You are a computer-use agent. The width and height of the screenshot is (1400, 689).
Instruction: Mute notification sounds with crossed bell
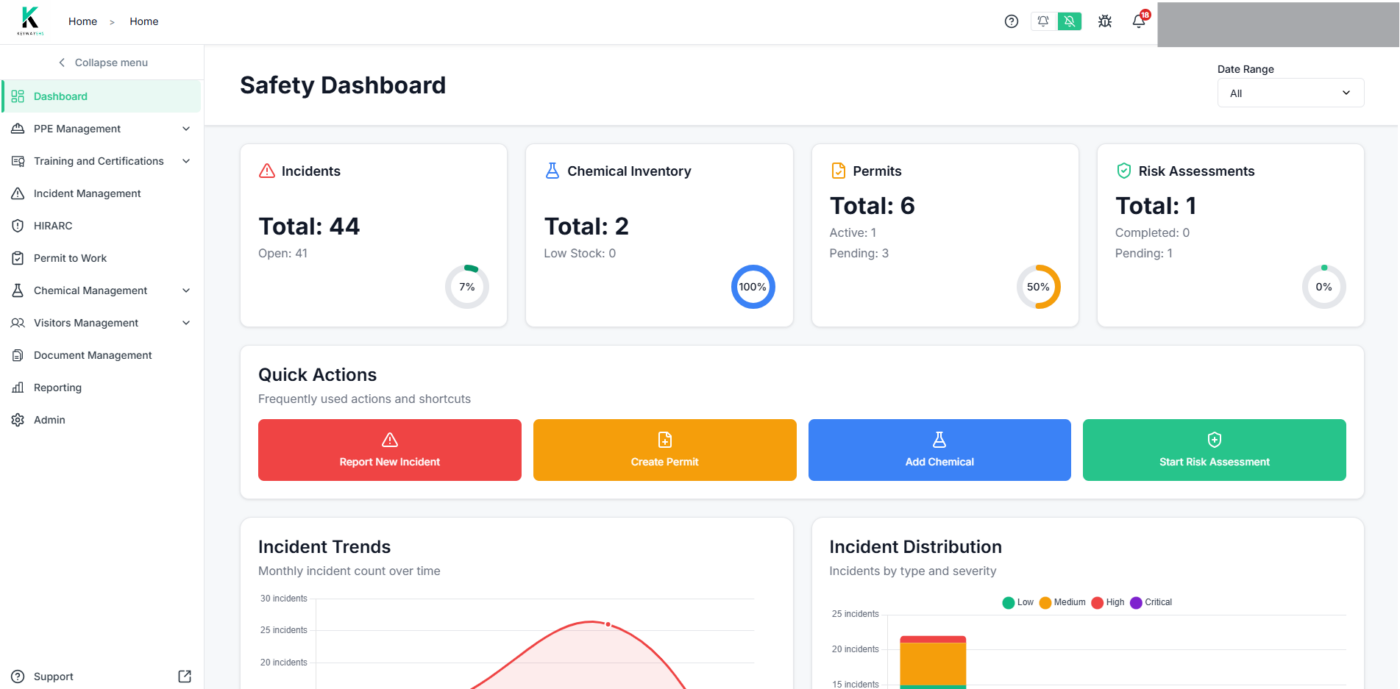tap(1069, 20)
